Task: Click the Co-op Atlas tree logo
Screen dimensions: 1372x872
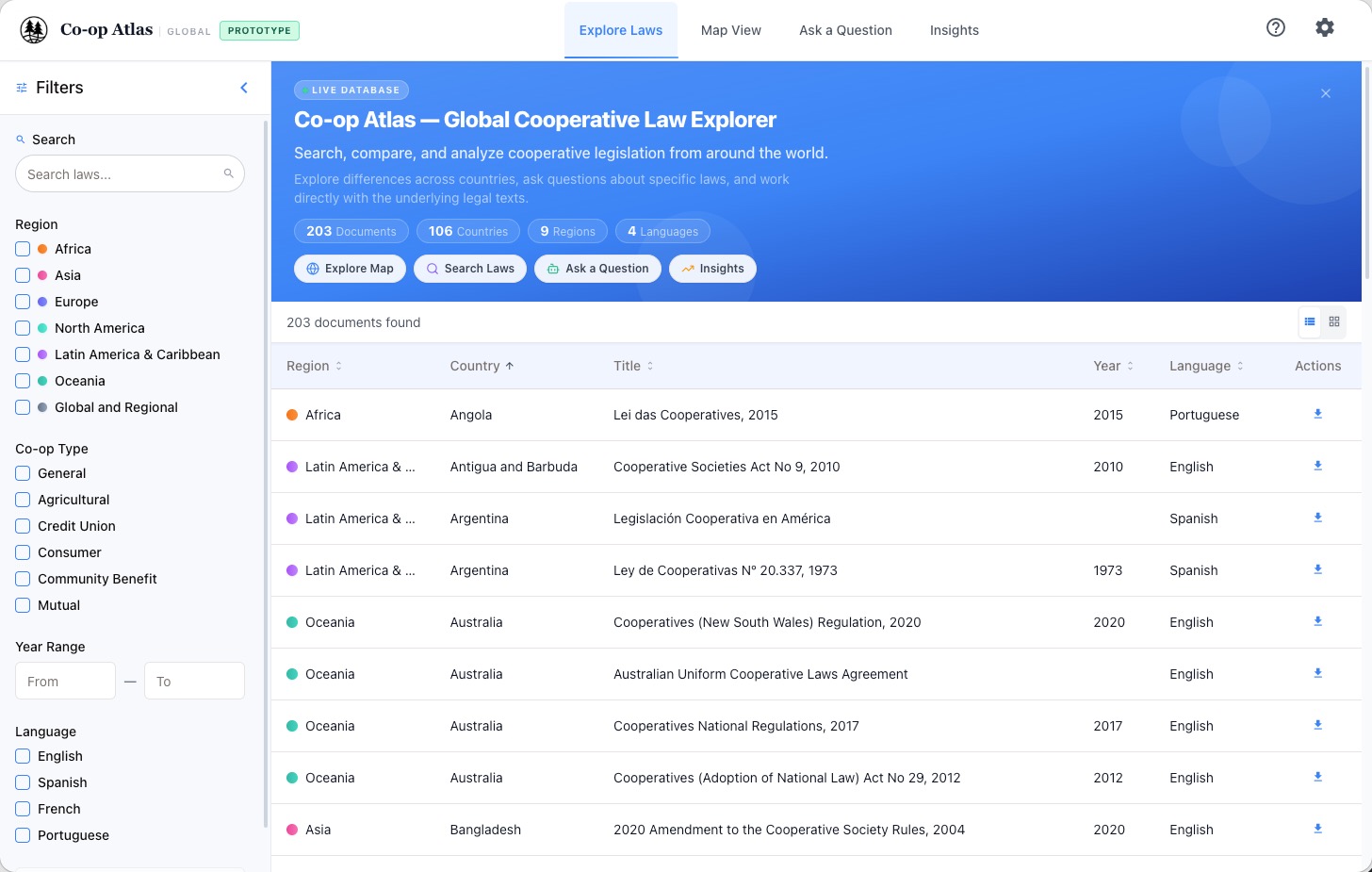Action: tap(33, 29)
